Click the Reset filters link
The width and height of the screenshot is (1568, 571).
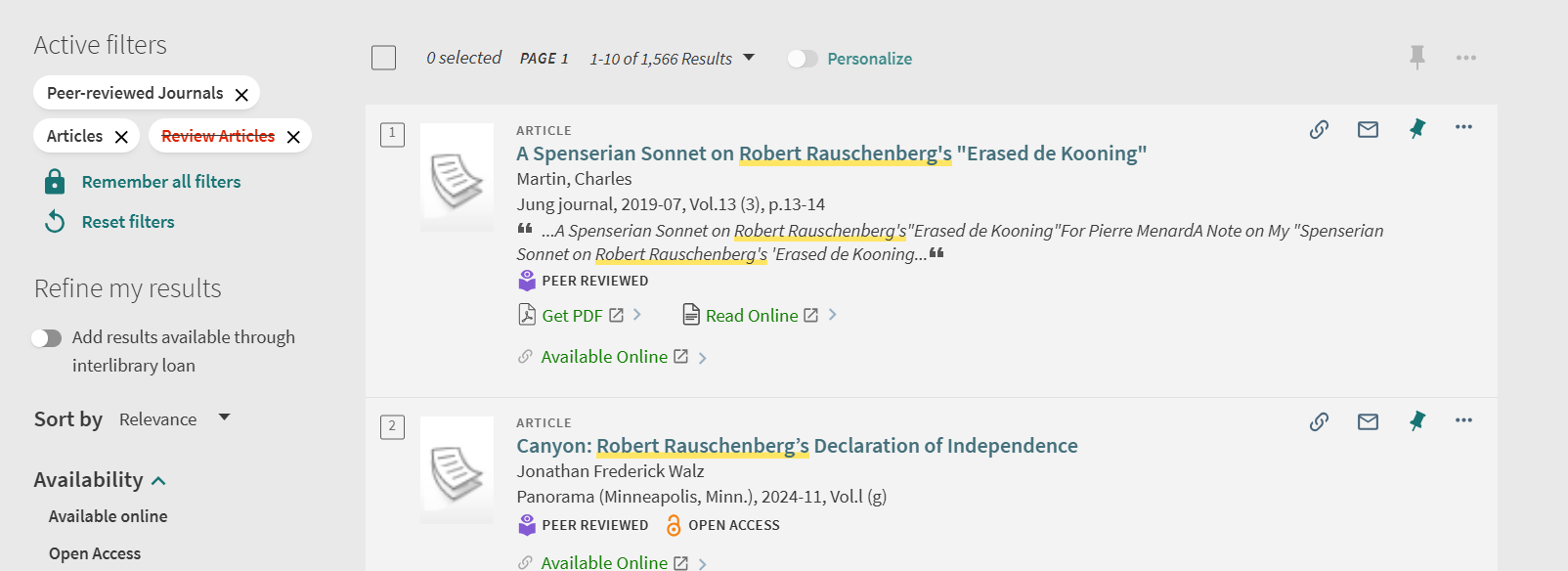tap(128, 222)
